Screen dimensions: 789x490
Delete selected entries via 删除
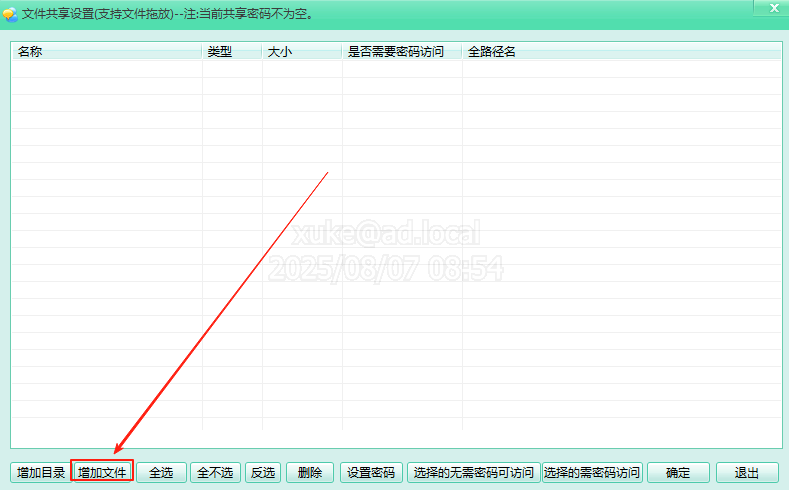310,472
